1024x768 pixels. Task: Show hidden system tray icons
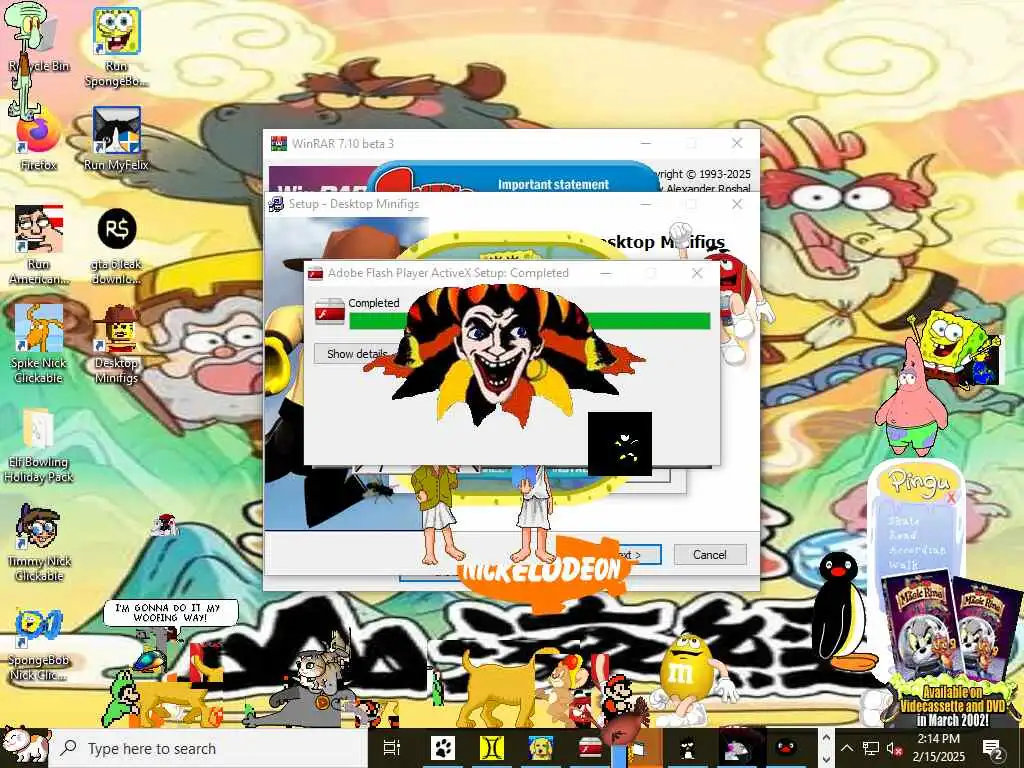click(846, 748)
